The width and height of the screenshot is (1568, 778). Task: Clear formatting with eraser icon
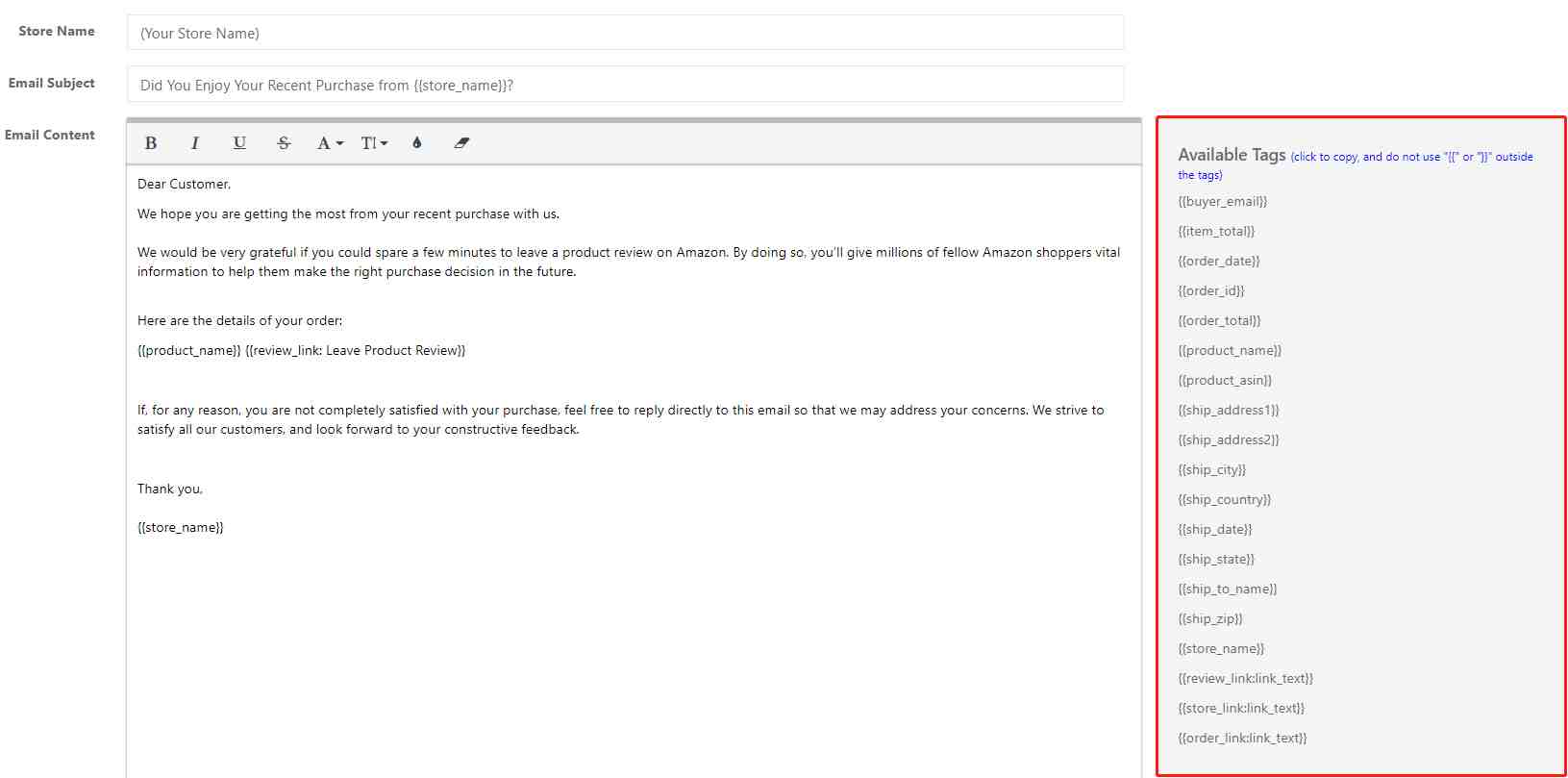coord(461,143)
